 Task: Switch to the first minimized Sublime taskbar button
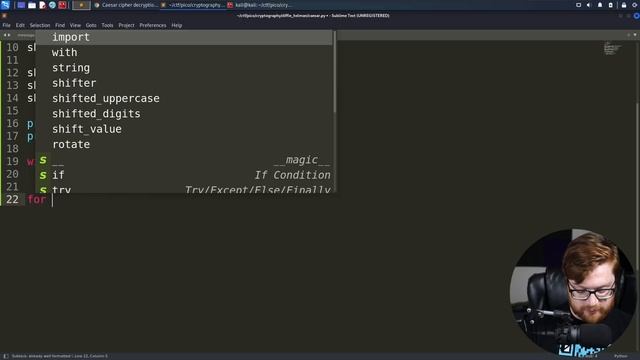tap(81, 5)
